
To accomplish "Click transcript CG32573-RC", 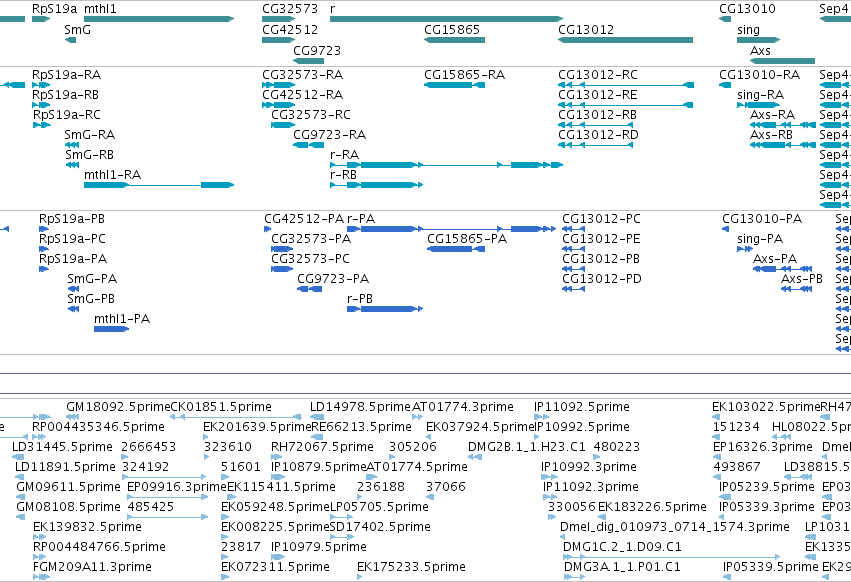I will [x=283, y=125].
